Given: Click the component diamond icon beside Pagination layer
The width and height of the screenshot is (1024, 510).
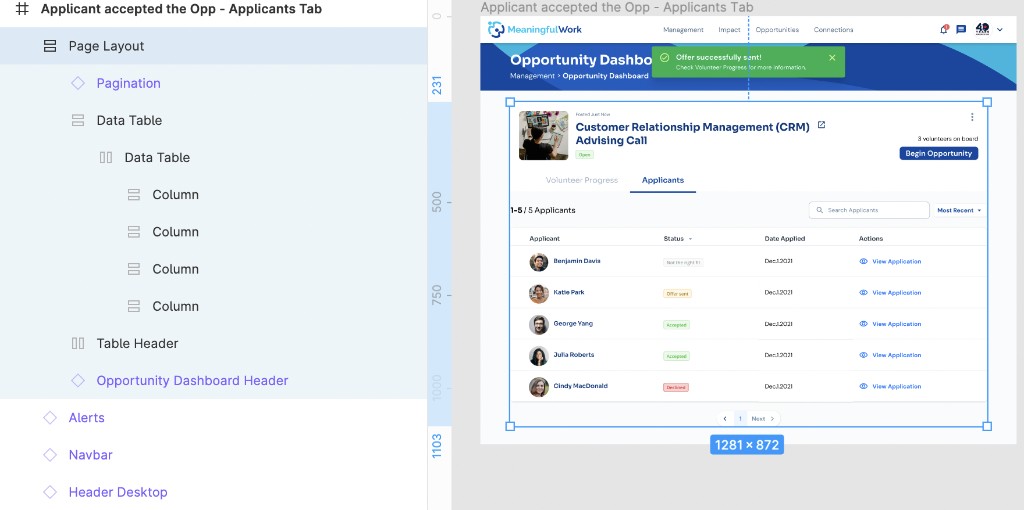Looking at the screenshot, I should (x=78, y=83).
